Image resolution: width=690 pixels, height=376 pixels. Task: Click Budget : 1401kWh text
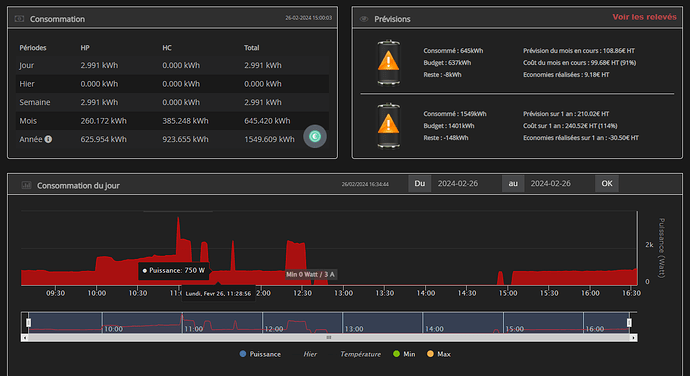tap(449, 125)
